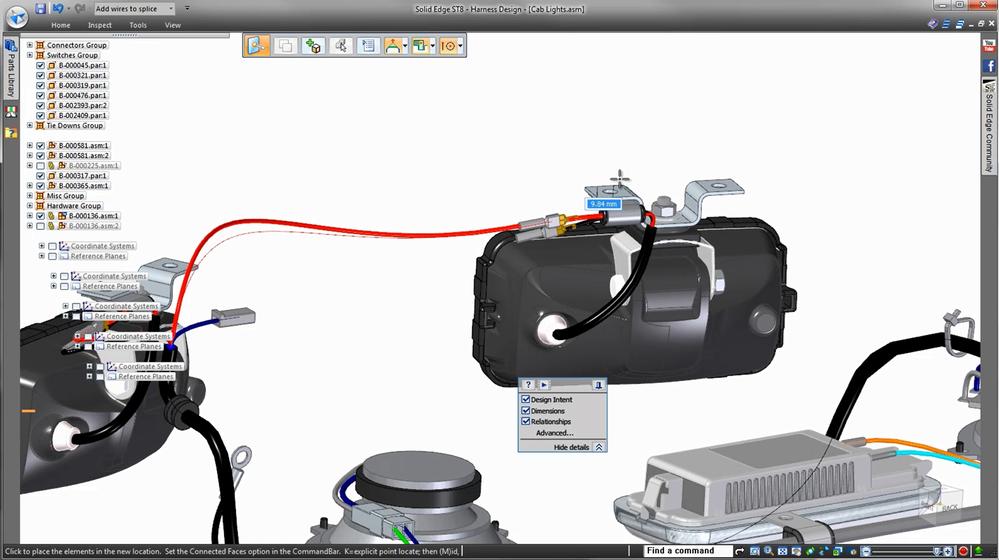
Task: Open the Facebook side panel
Action: pos(989,66)
